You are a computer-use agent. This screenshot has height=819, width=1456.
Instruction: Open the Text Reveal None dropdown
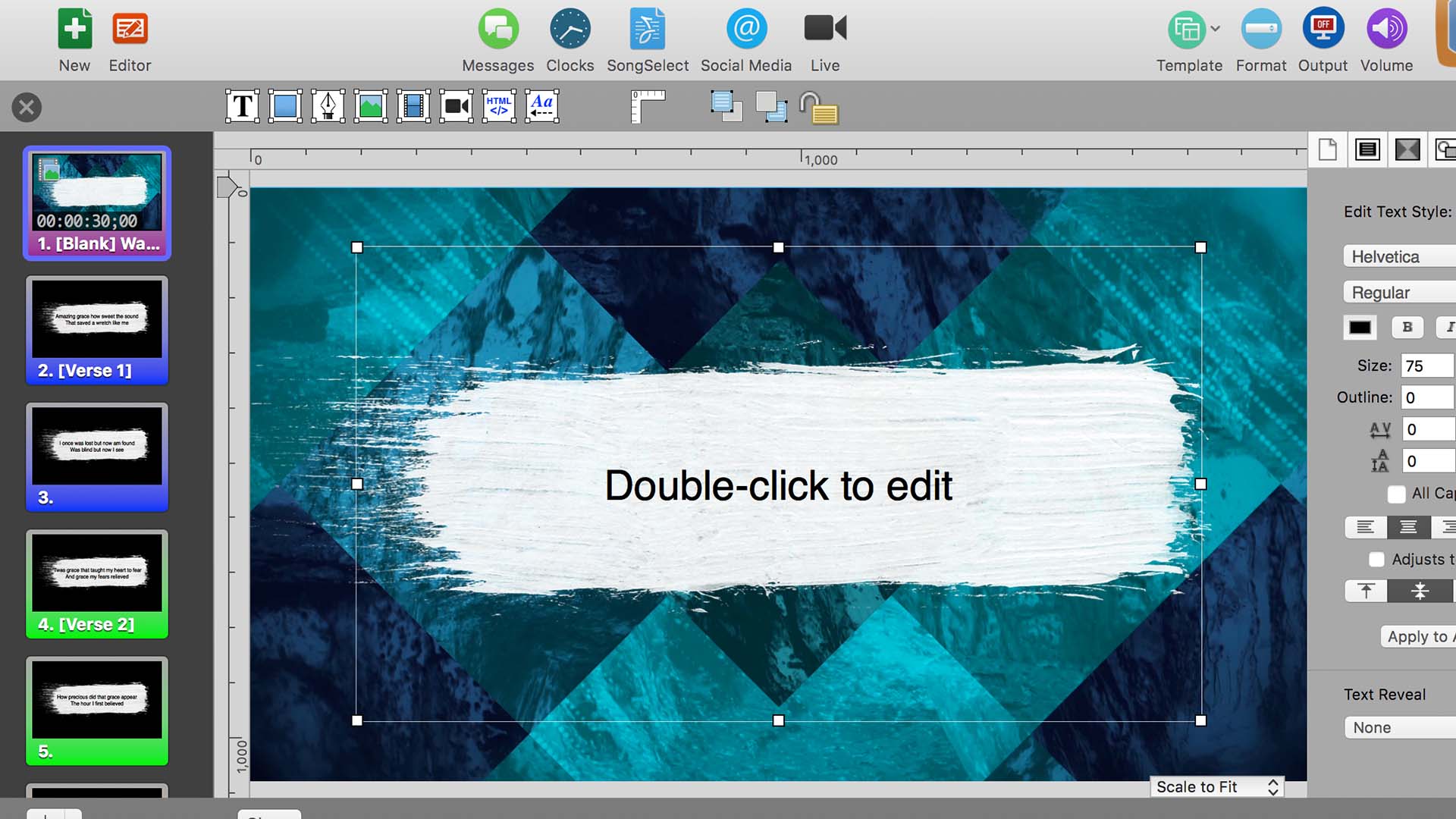(x=1400, y=727)
